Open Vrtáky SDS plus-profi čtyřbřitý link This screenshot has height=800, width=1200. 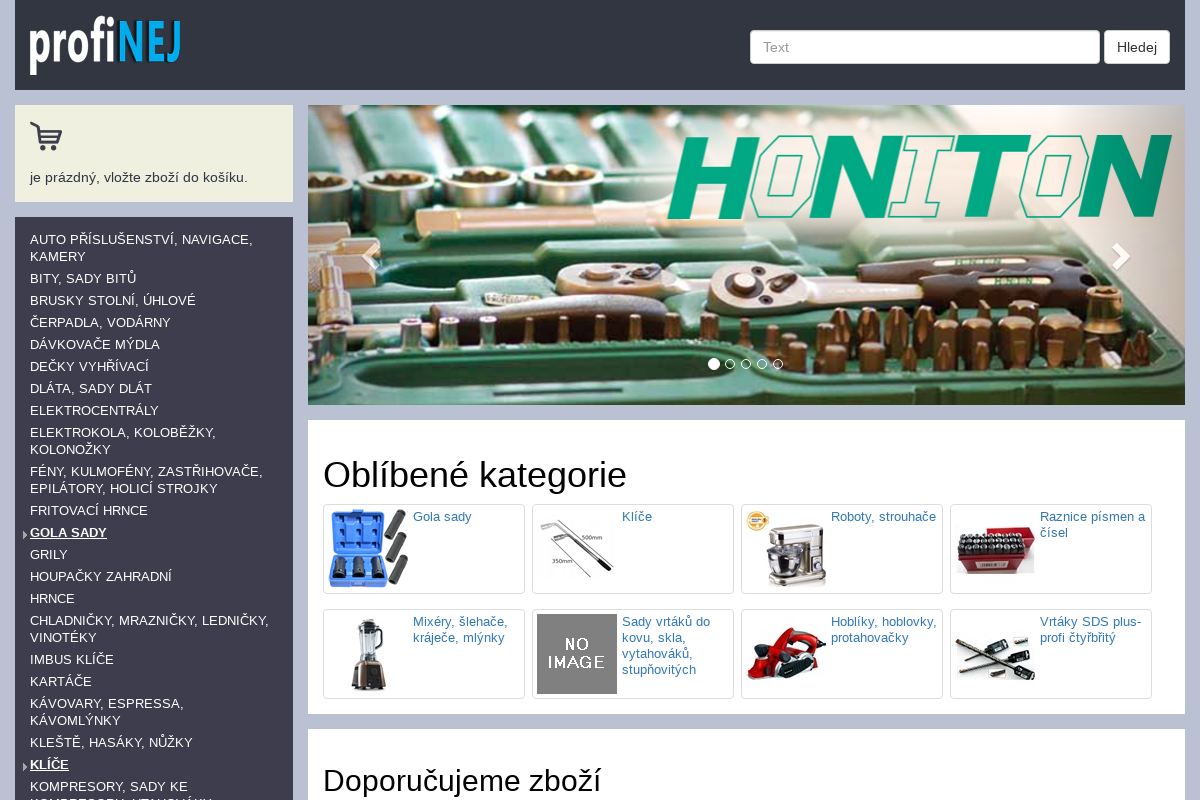pos(1090,629)
